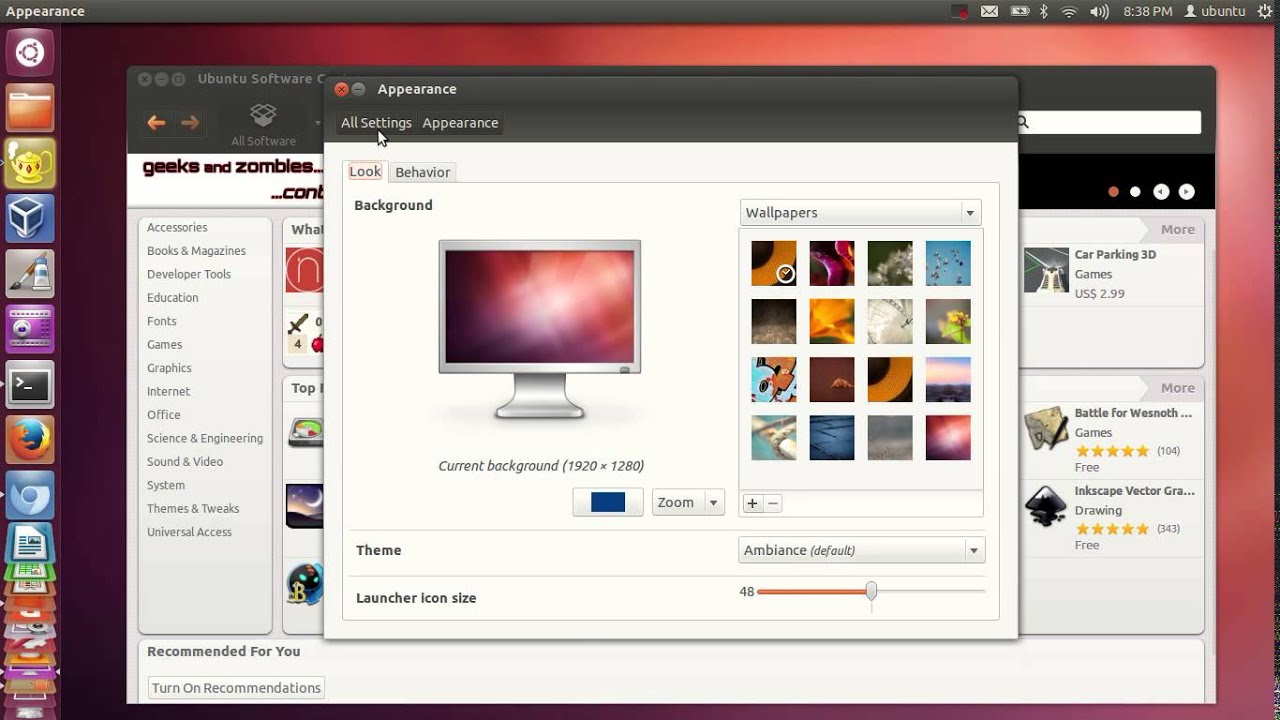Open the blue background color swatch
The width and height of the screenshot is (1280, 720).
pos(608,503)
